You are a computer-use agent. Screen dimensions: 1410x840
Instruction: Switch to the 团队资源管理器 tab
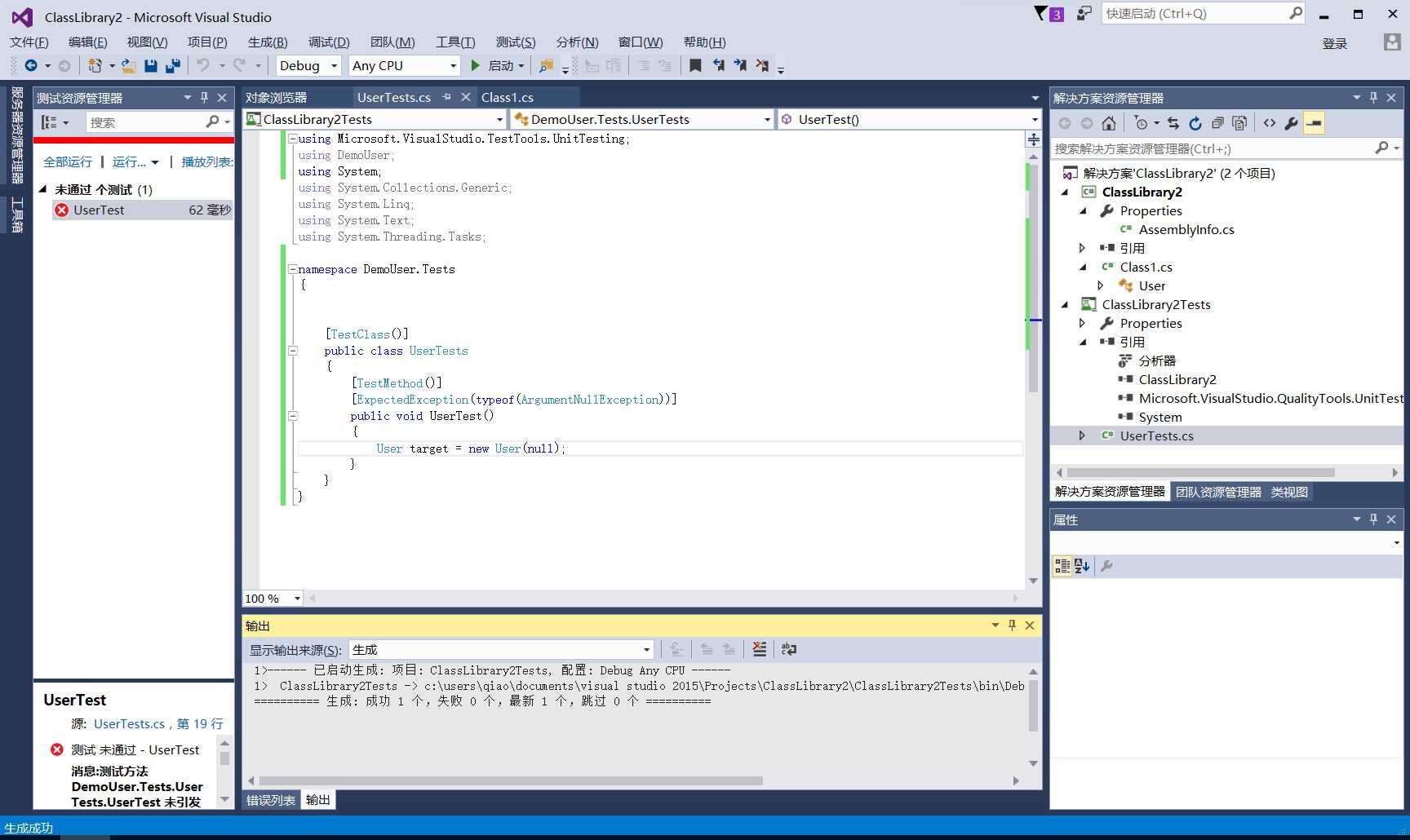[1218, 492]
